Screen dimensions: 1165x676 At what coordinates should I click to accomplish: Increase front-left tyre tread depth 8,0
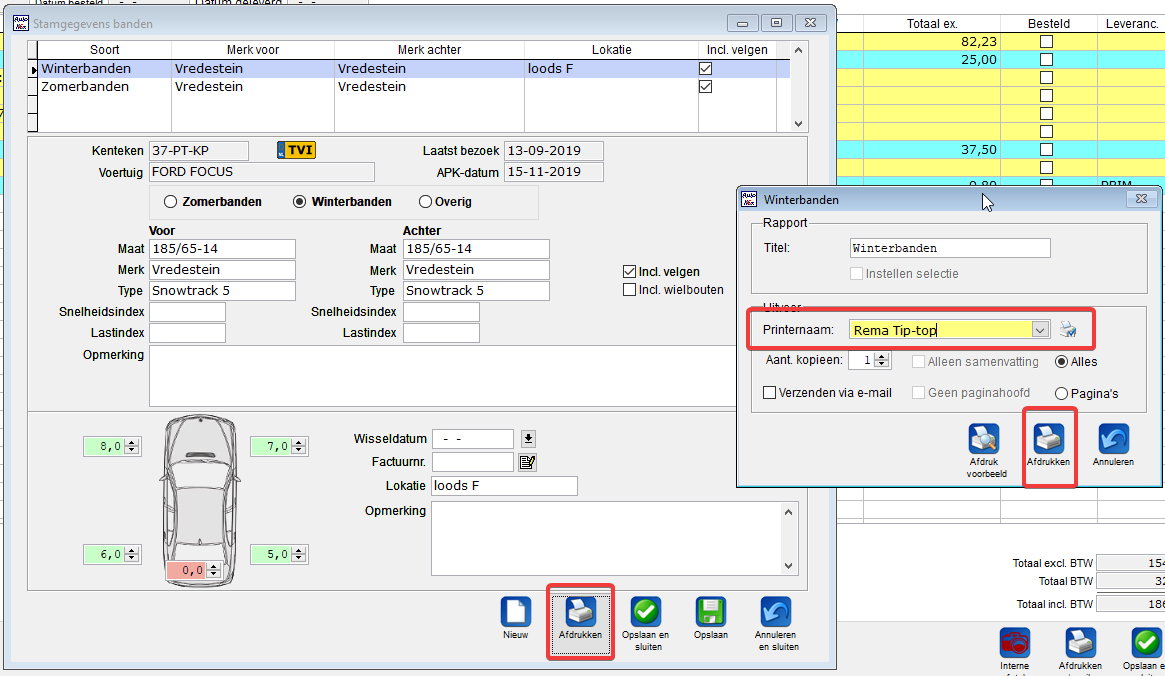[x=132, y=443]
